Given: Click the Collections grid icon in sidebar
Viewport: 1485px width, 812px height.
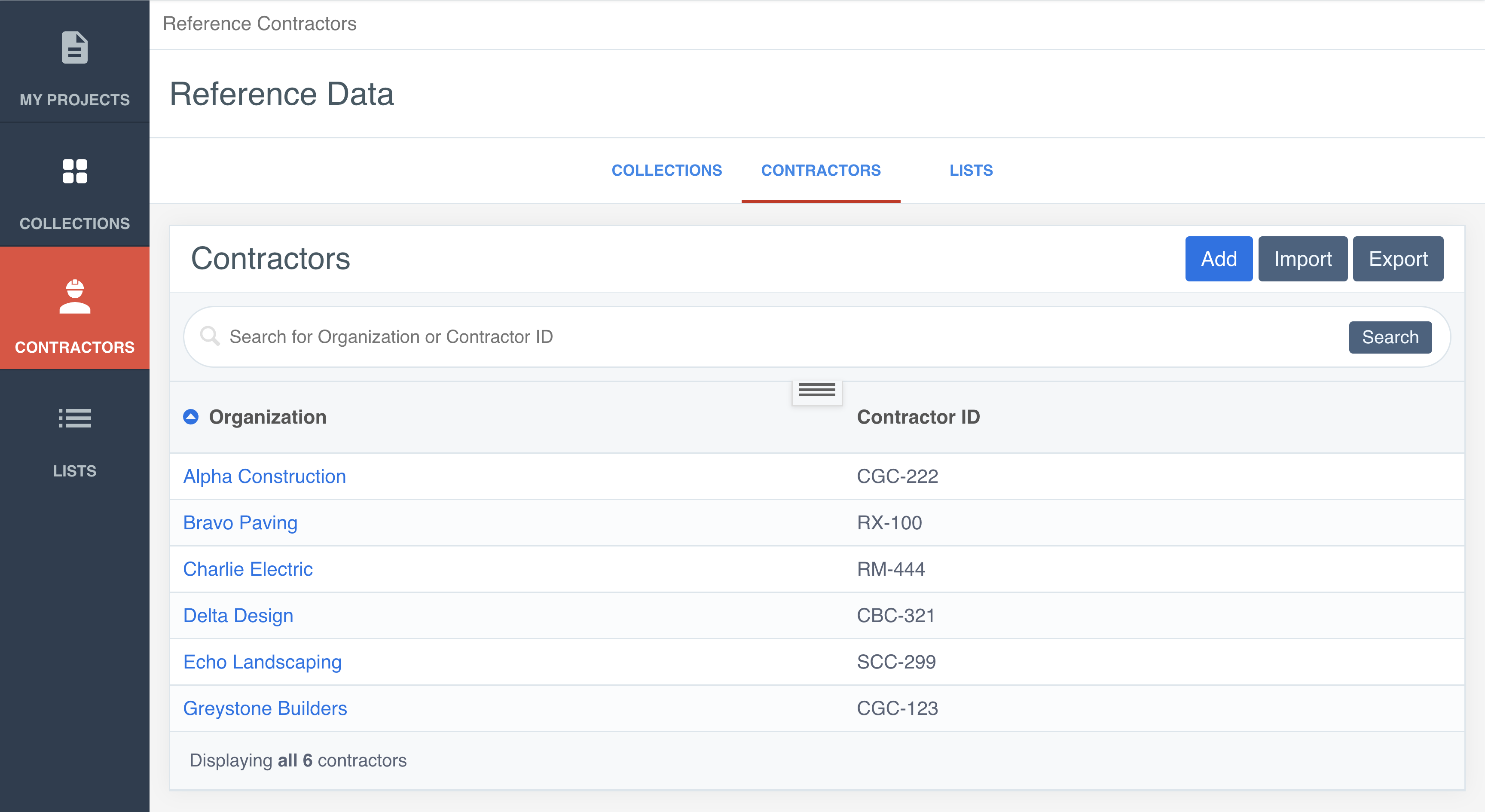Looking at the screenshot, I should (74, 171).
